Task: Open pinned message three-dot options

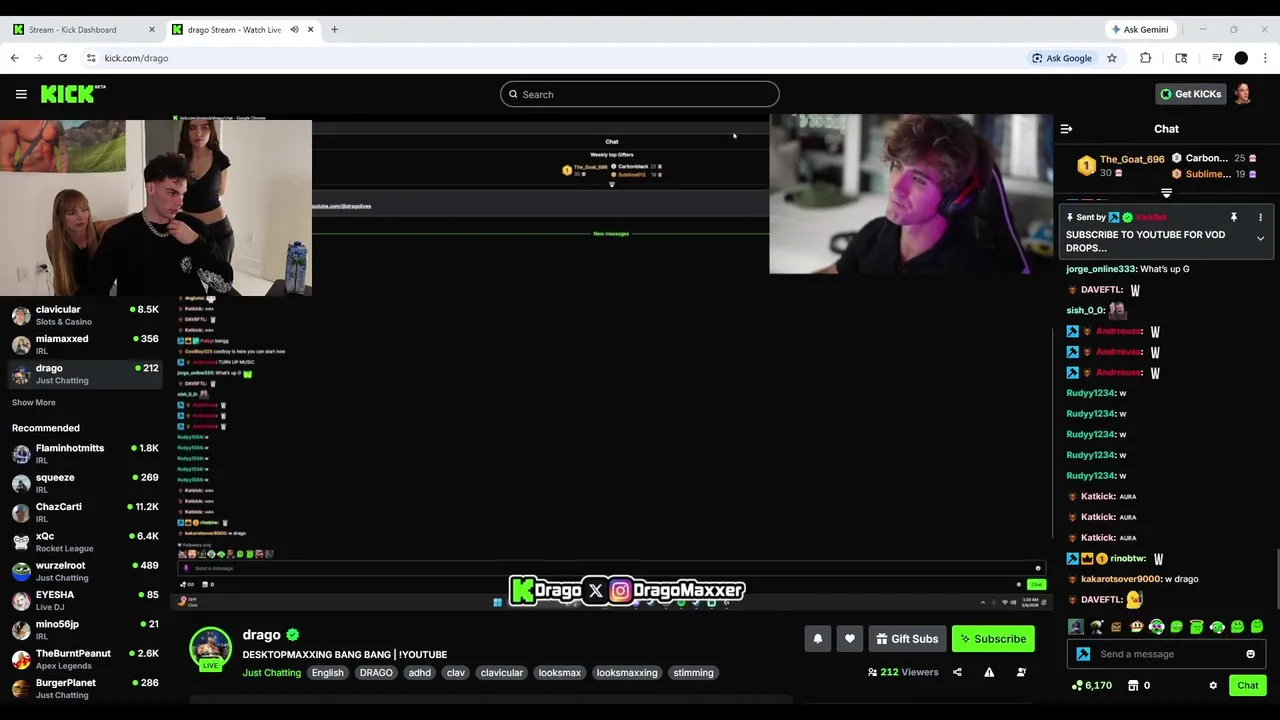Action: click(1260, 217)
